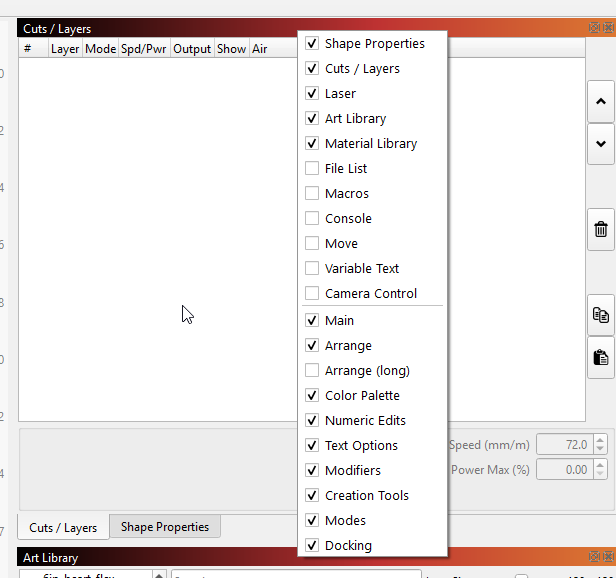Image resolution: width=616 pixels, height=578 pixels.
Task: Close the Art Library panel
Action: (608, 557)
